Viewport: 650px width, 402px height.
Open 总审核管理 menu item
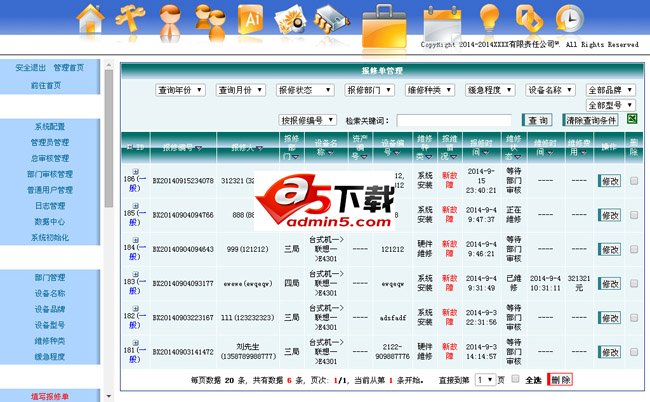coord(50,158)
